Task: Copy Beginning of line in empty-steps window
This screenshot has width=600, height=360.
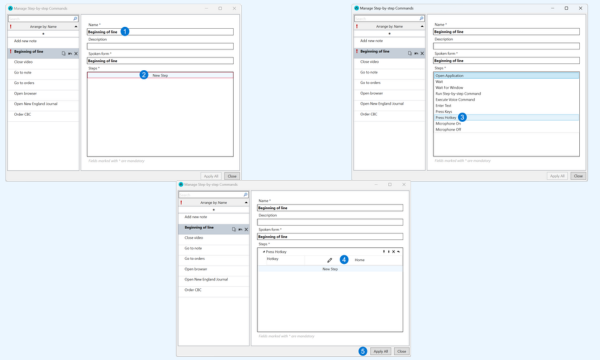Action: tap(64, 53)
